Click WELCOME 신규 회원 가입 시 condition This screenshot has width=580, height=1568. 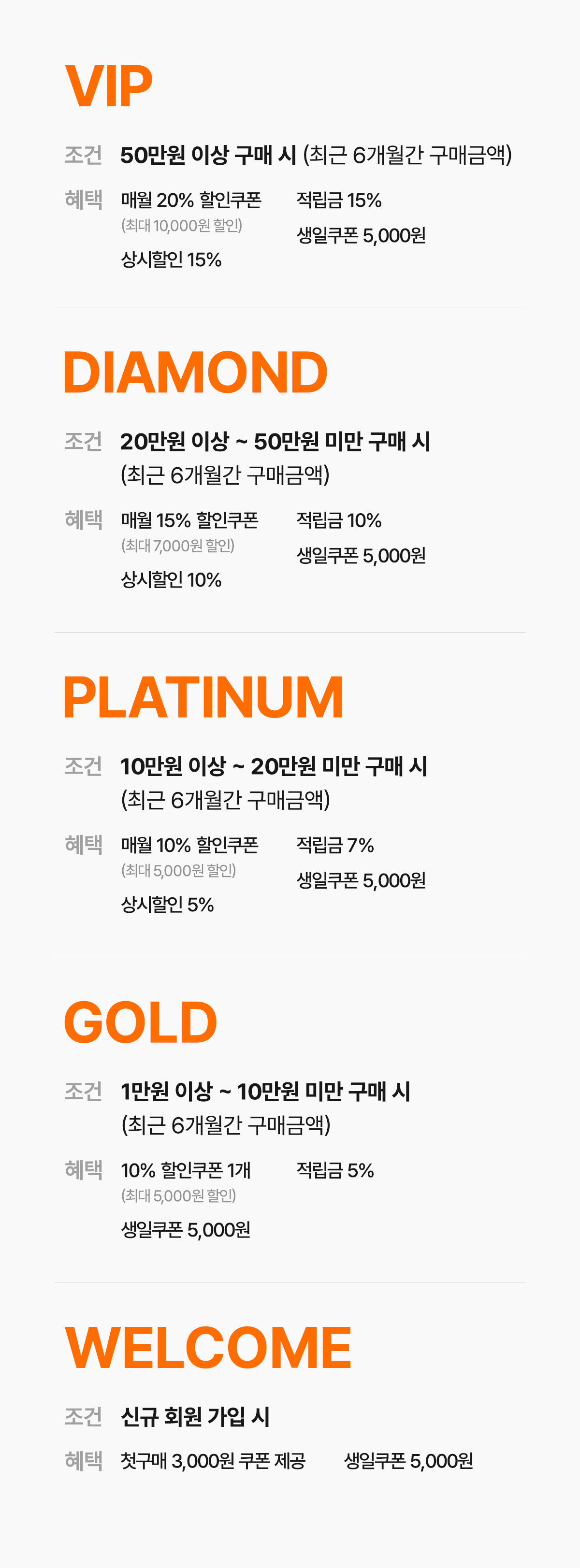[195, 1417]
